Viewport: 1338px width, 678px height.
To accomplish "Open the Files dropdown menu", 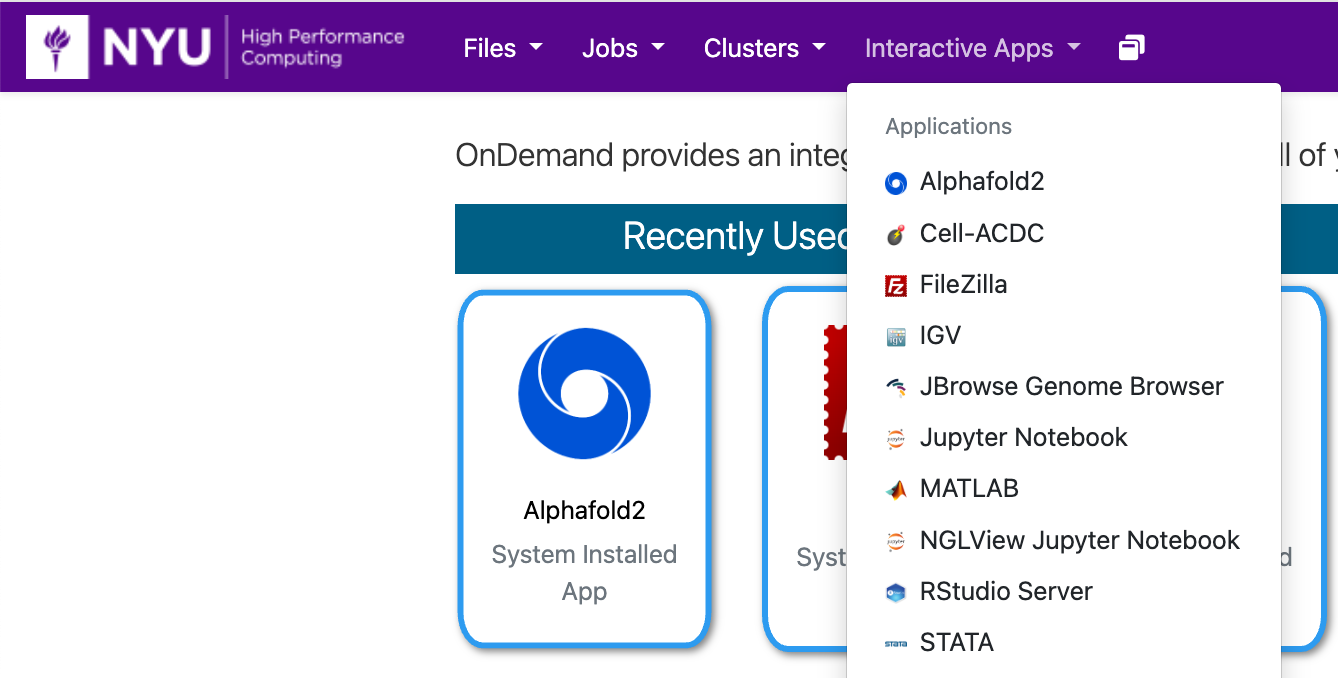I will click(x=503, y=48).
